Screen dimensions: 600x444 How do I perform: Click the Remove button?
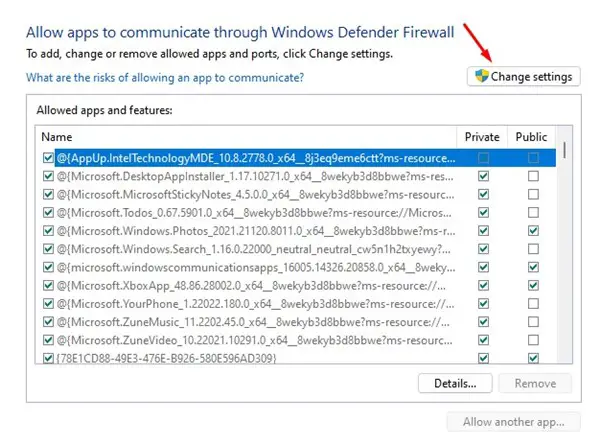click(535, 383)
